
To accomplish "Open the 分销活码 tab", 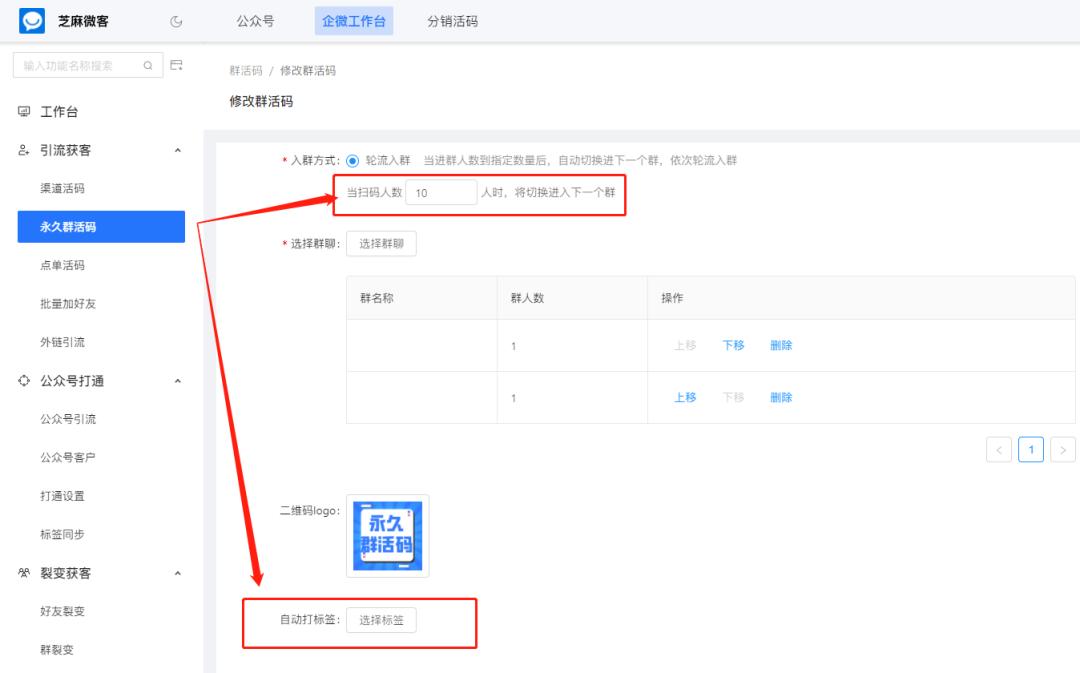I will 456,20.
